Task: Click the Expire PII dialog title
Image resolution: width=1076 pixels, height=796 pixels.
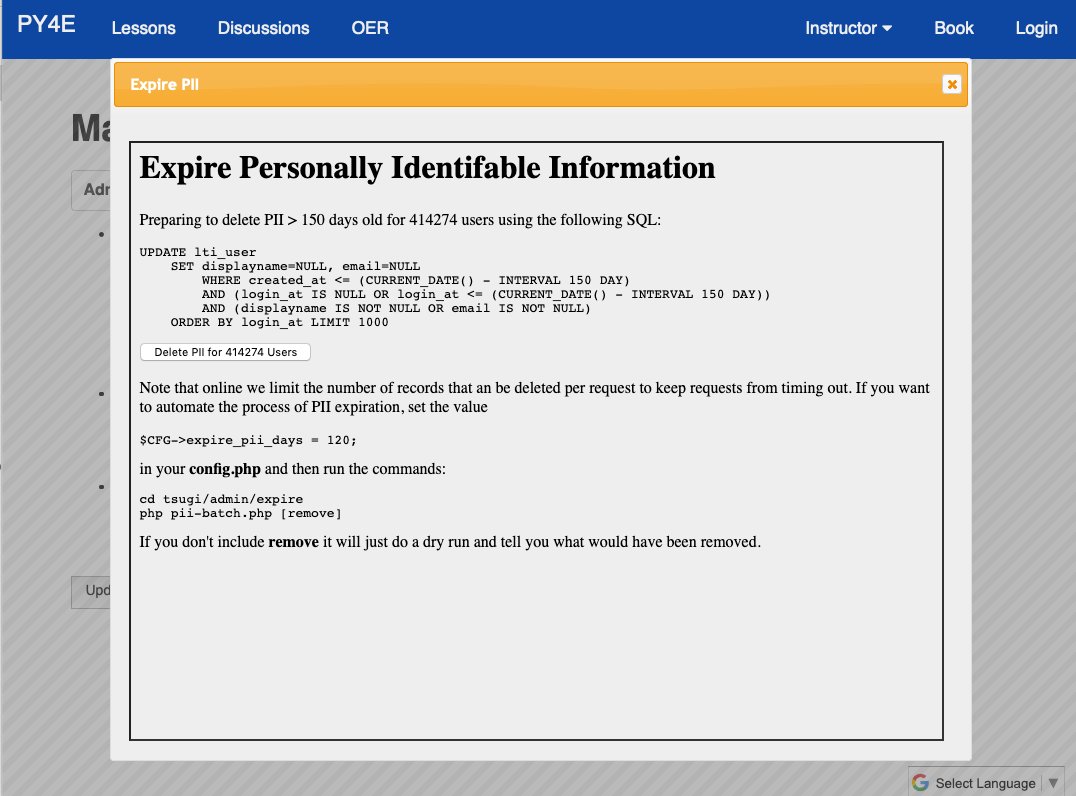Action: [x=164, y=84]
